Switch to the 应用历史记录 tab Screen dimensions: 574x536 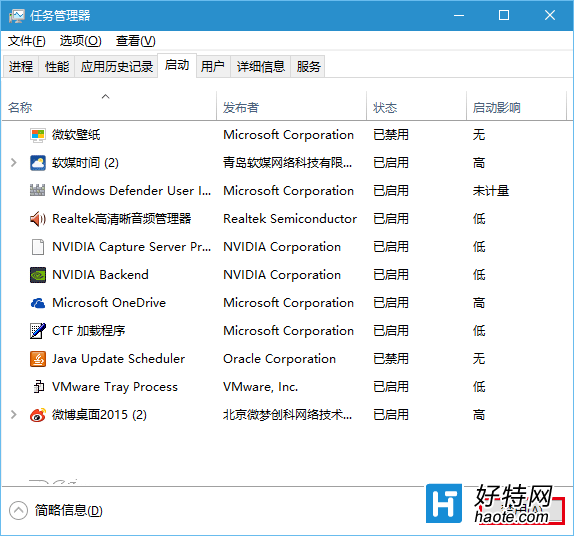(116, 67)
